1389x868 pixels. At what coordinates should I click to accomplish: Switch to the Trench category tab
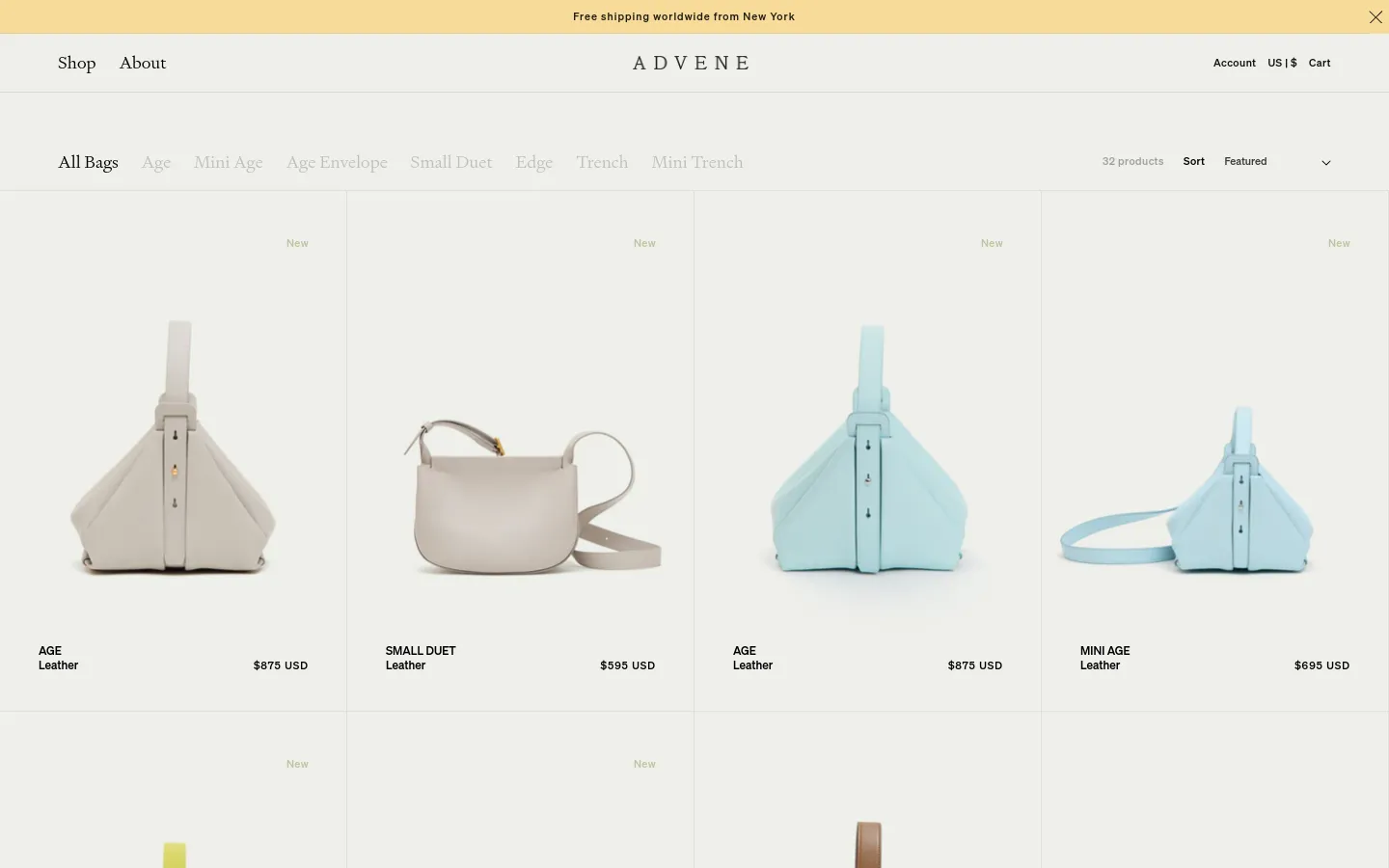point(602,162)
